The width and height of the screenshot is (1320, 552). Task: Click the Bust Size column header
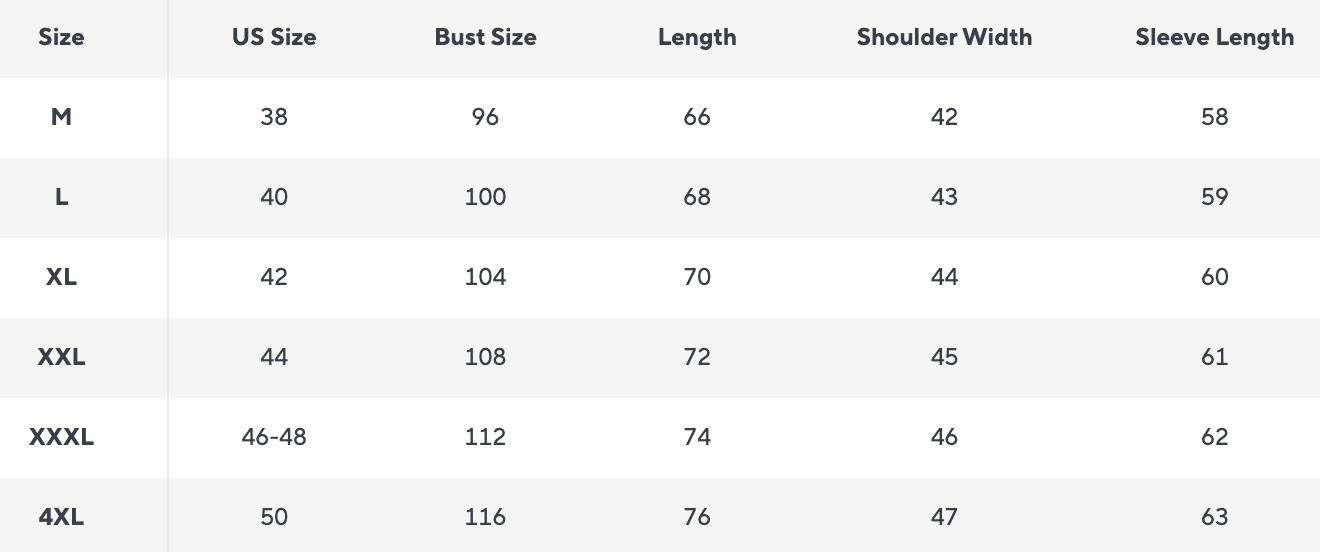point(485,38)
